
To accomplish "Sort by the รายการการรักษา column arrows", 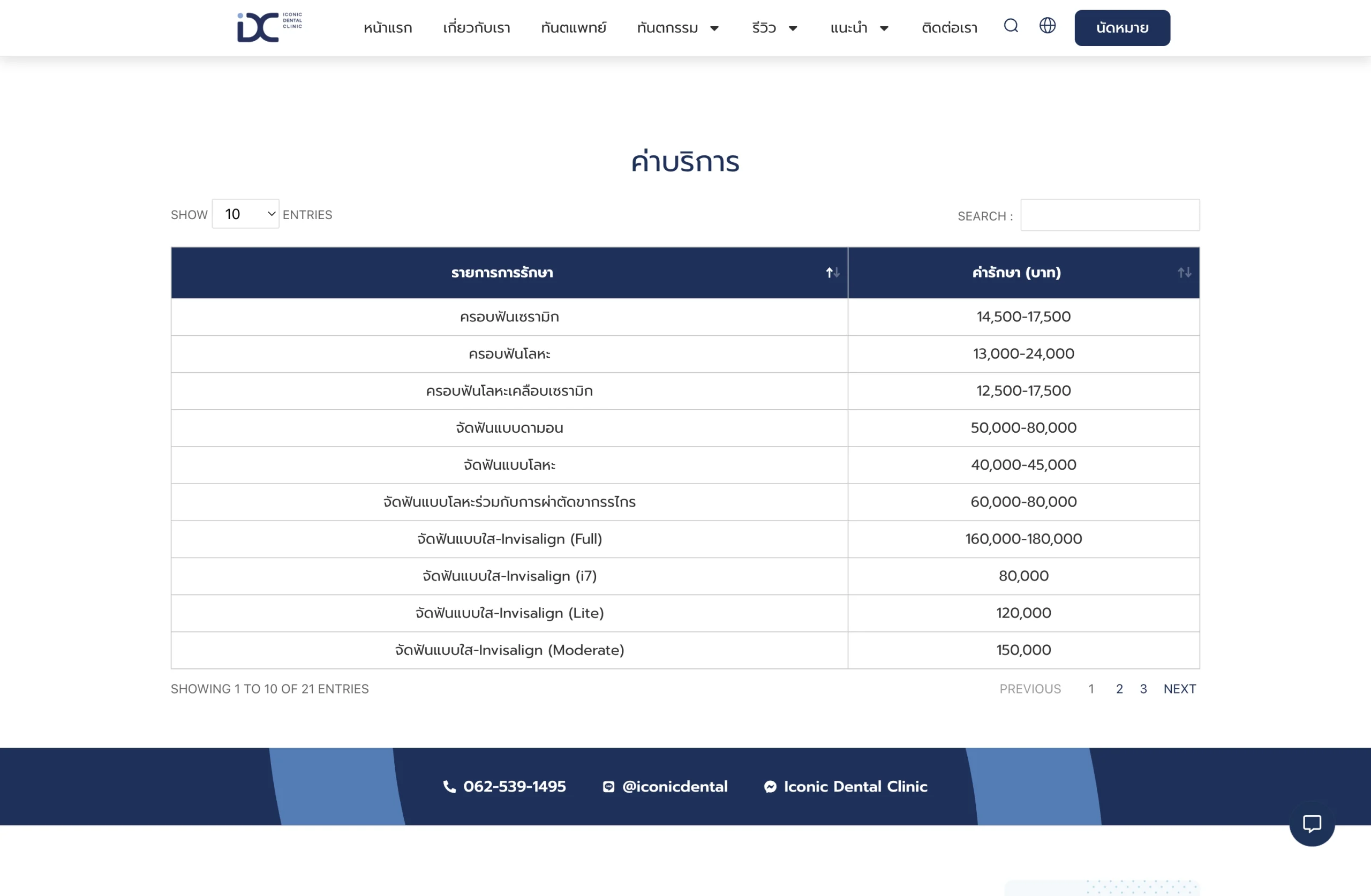I will [x=832, y=273].
